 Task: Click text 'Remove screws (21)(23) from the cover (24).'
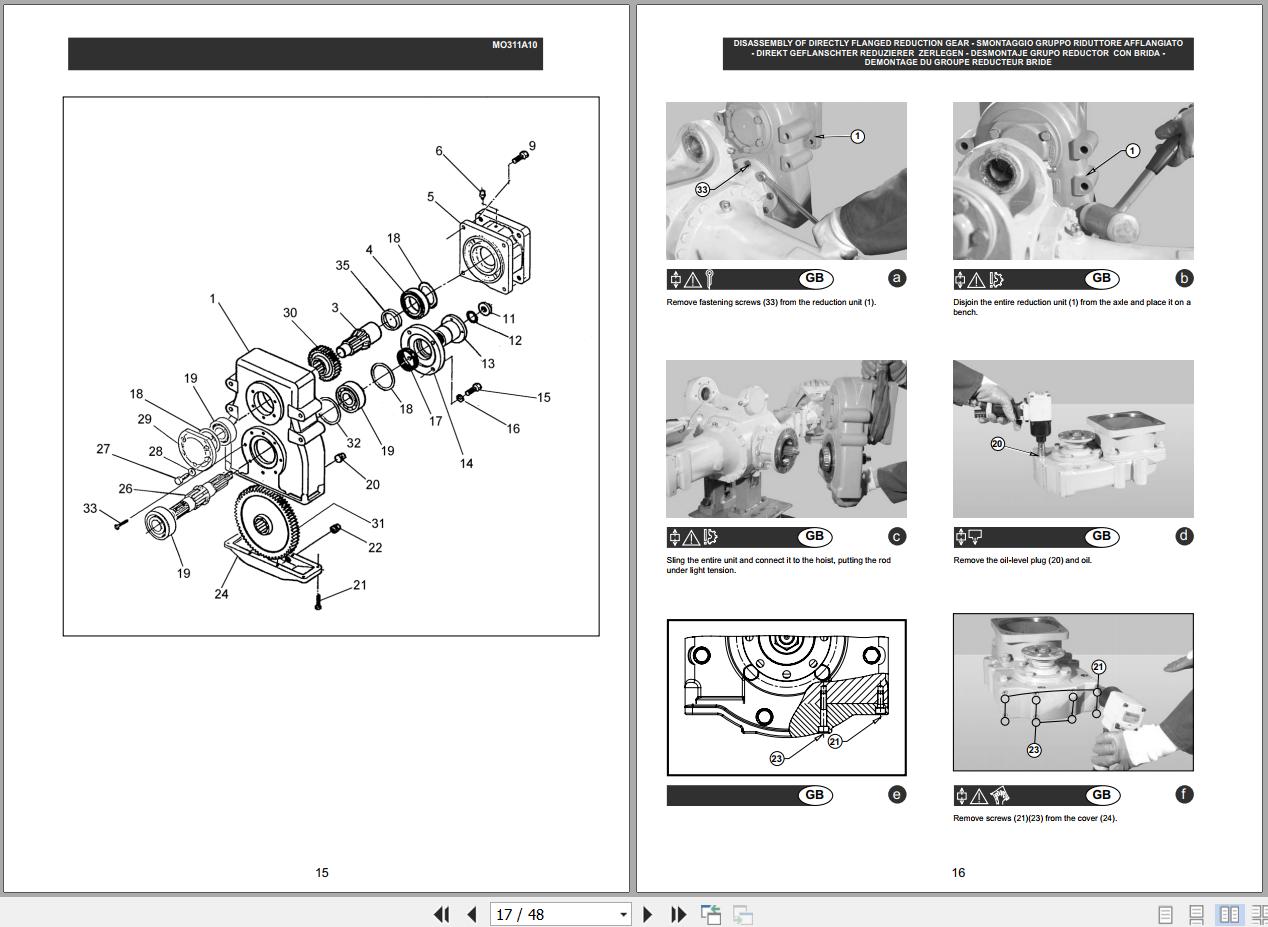(x=1035, y=818)
